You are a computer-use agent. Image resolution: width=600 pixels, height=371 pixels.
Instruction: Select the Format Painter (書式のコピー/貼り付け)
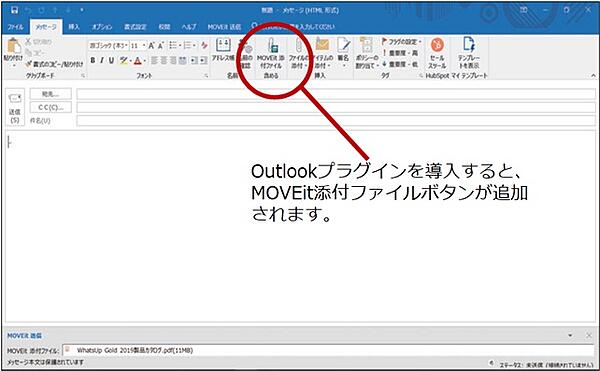pyautogui.click(x=54, y=64)
